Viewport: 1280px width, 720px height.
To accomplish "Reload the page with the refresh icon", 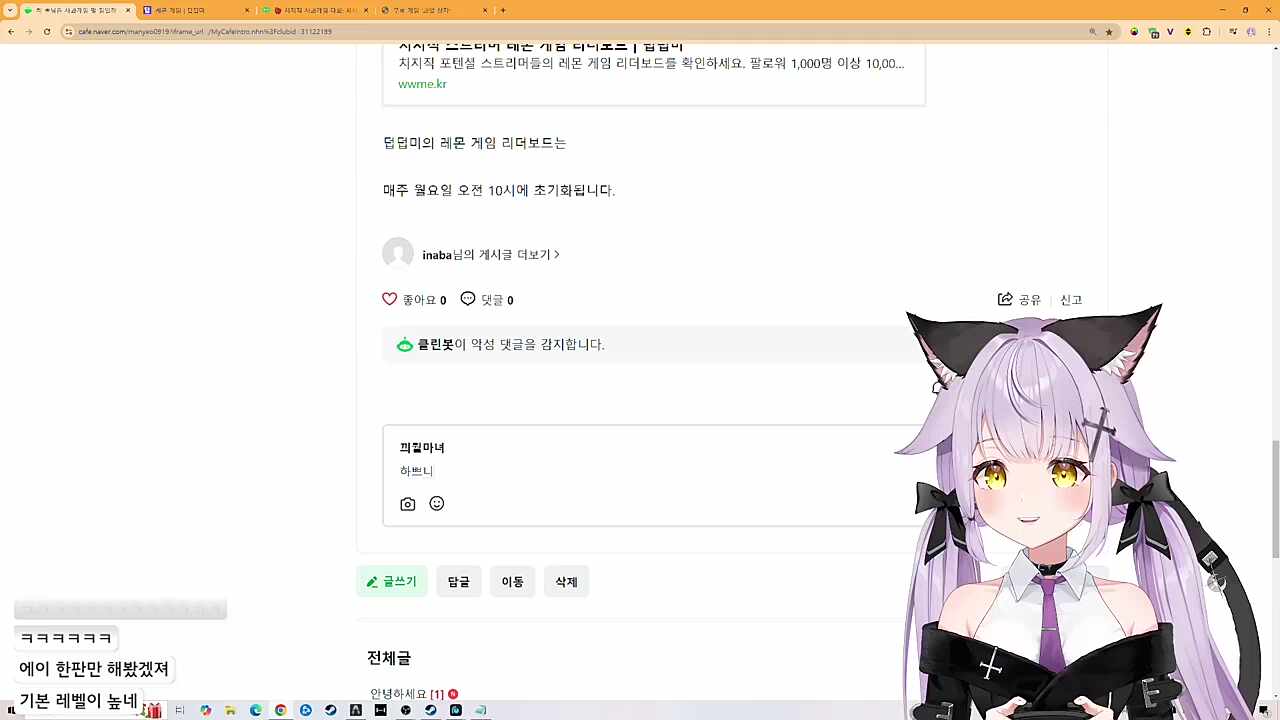I will coord(46,32).
